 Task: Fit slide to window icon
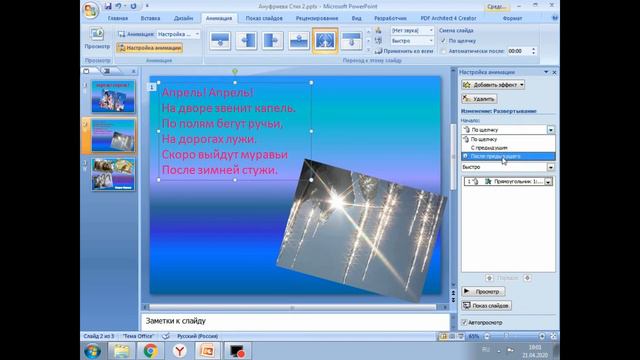point(553,336)
